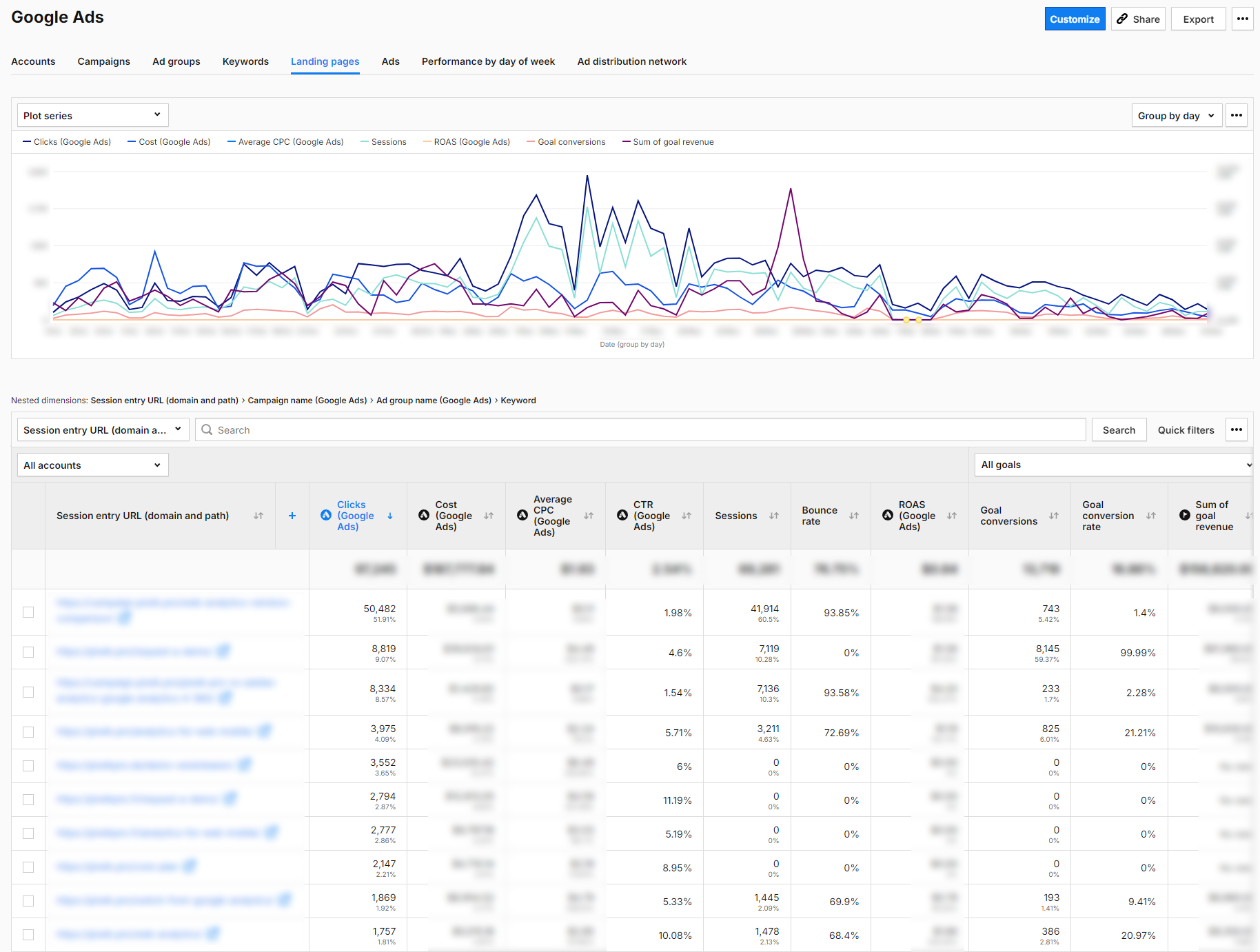Click inside the search input field
Screen dimensions: 1260x952
[x=620, y=429]
